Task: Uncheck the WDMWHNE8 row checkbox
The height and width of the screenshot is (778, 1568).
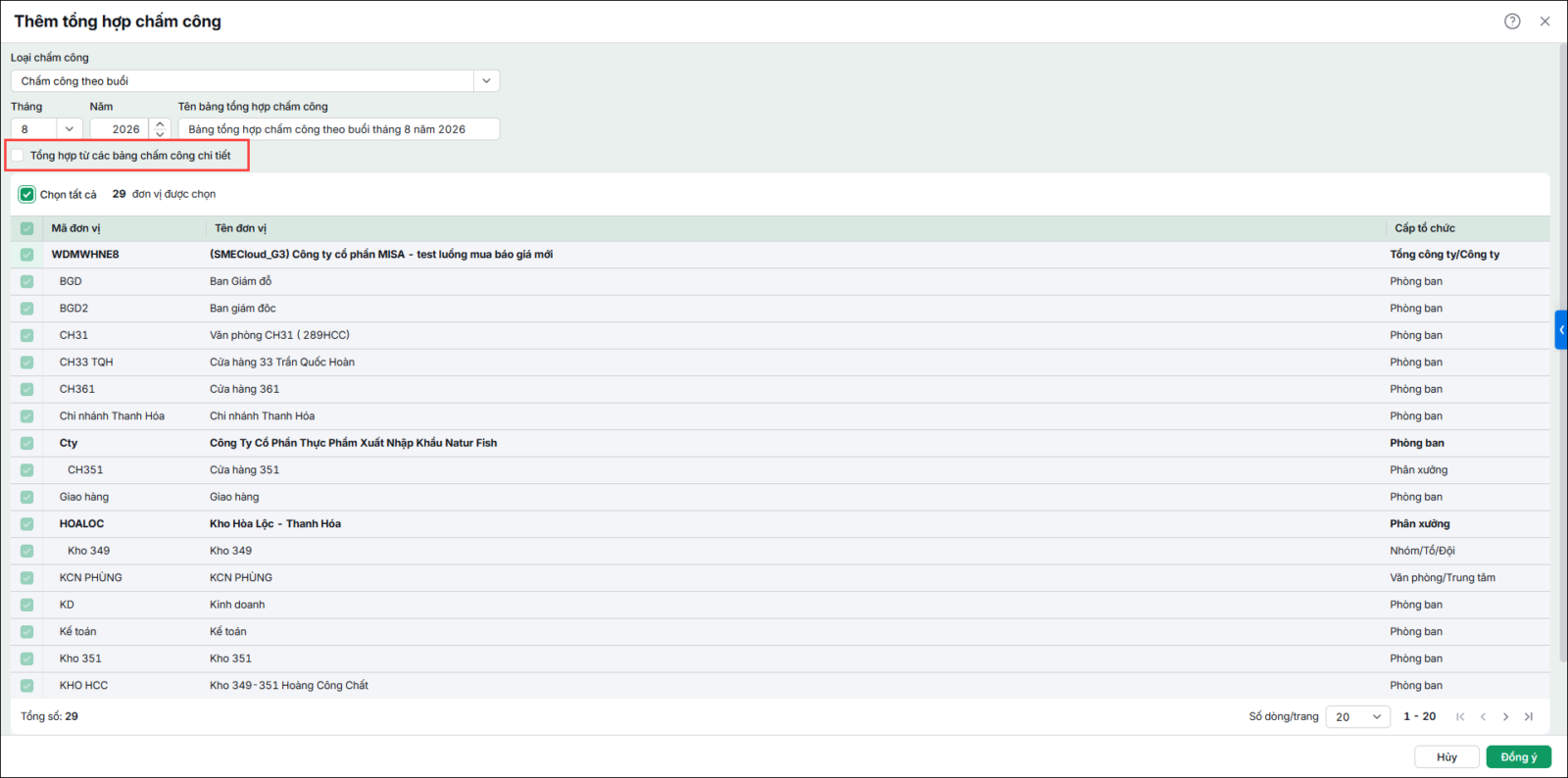Action: coord(26,255)
